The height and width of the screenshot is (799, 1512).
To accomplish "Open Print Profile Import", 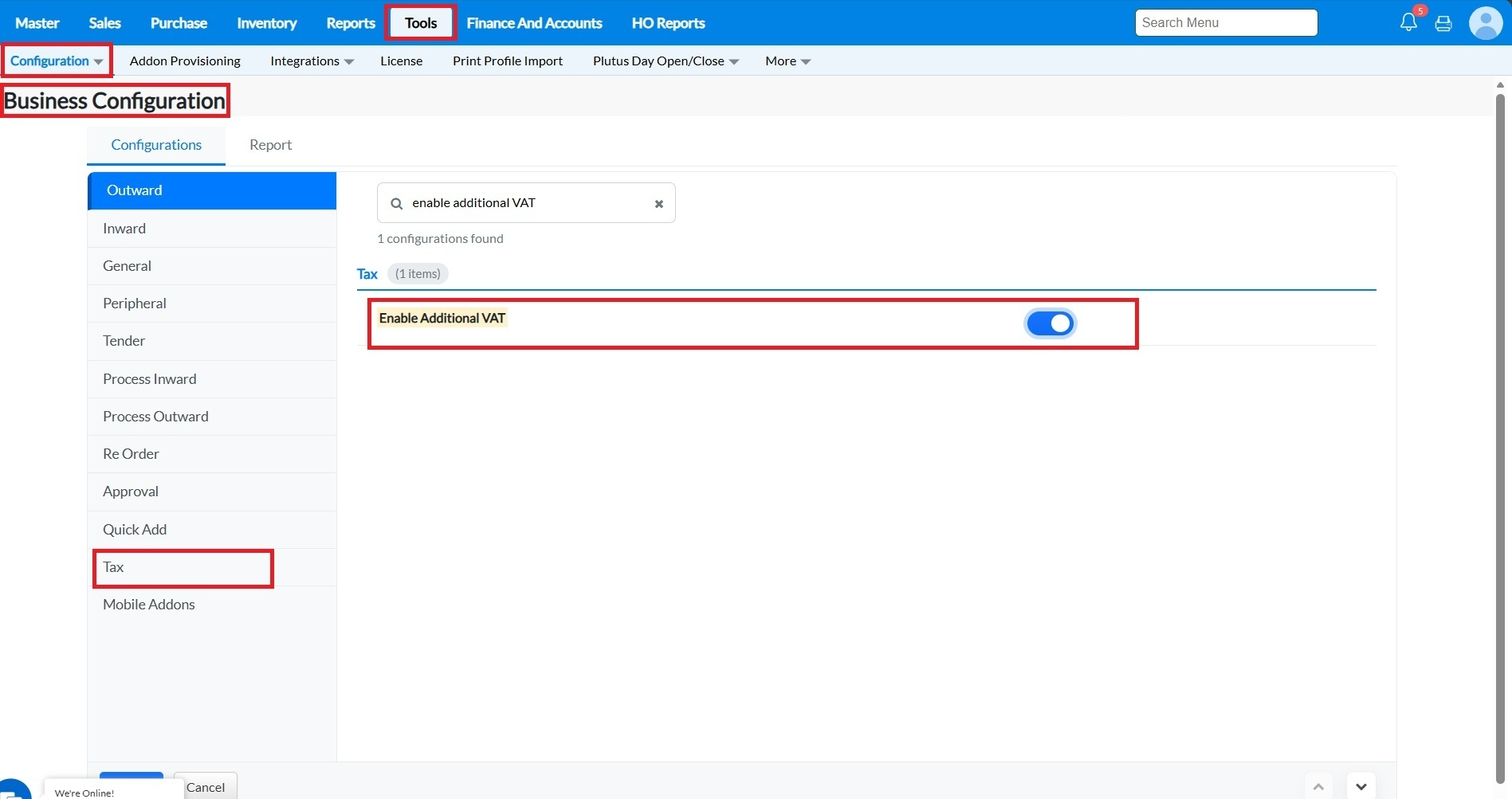I will 508,61.
